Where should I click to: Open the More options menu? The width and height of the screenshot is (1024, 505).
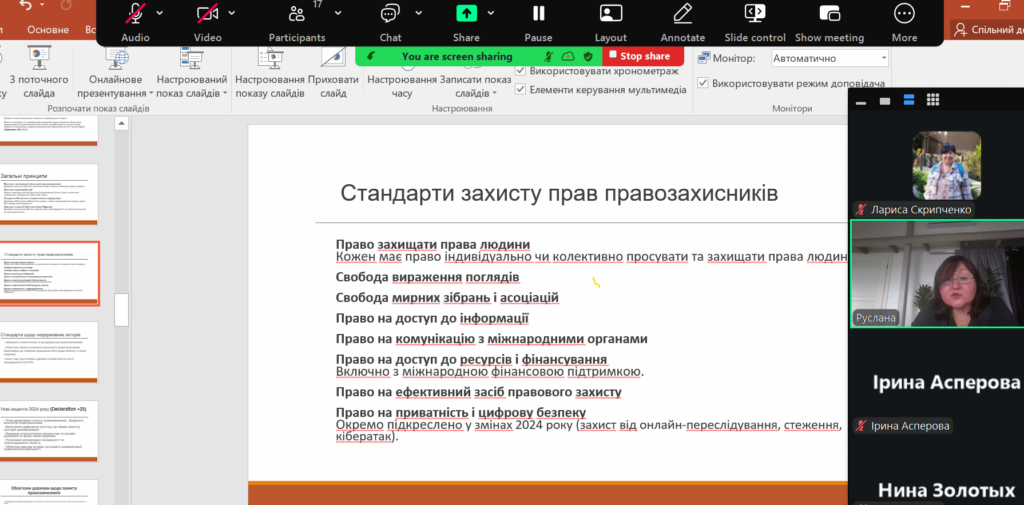pos(904,14)
